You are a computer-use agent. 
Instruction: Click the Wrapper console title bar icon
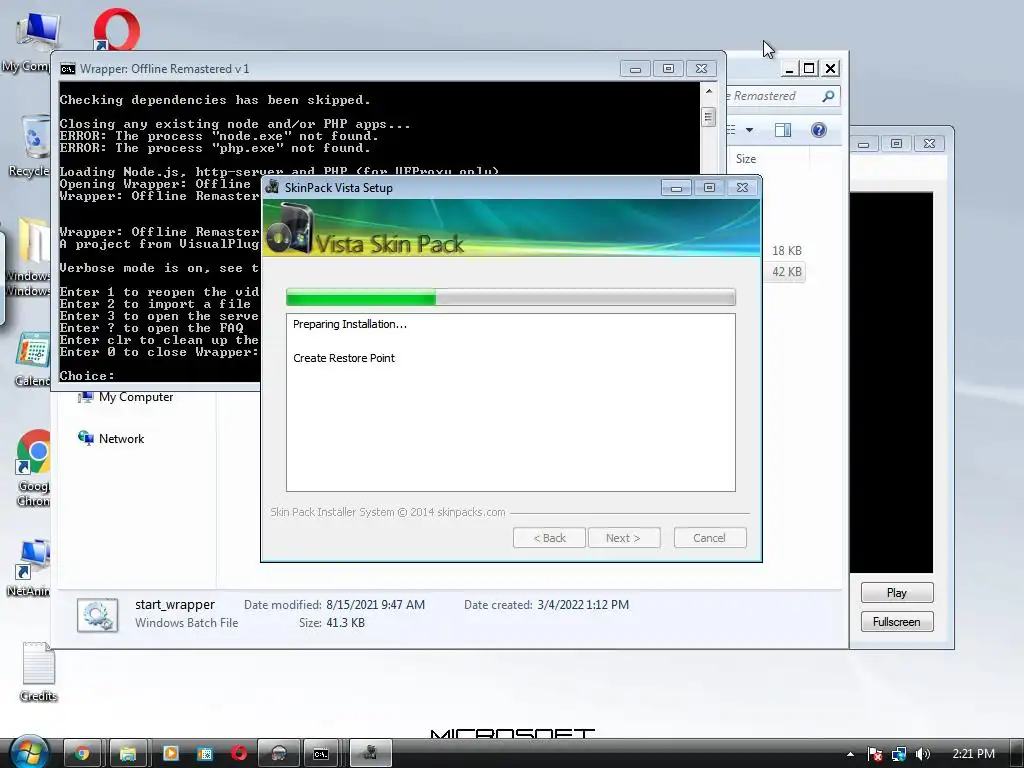pyautogui.click(x=67, y=69)
